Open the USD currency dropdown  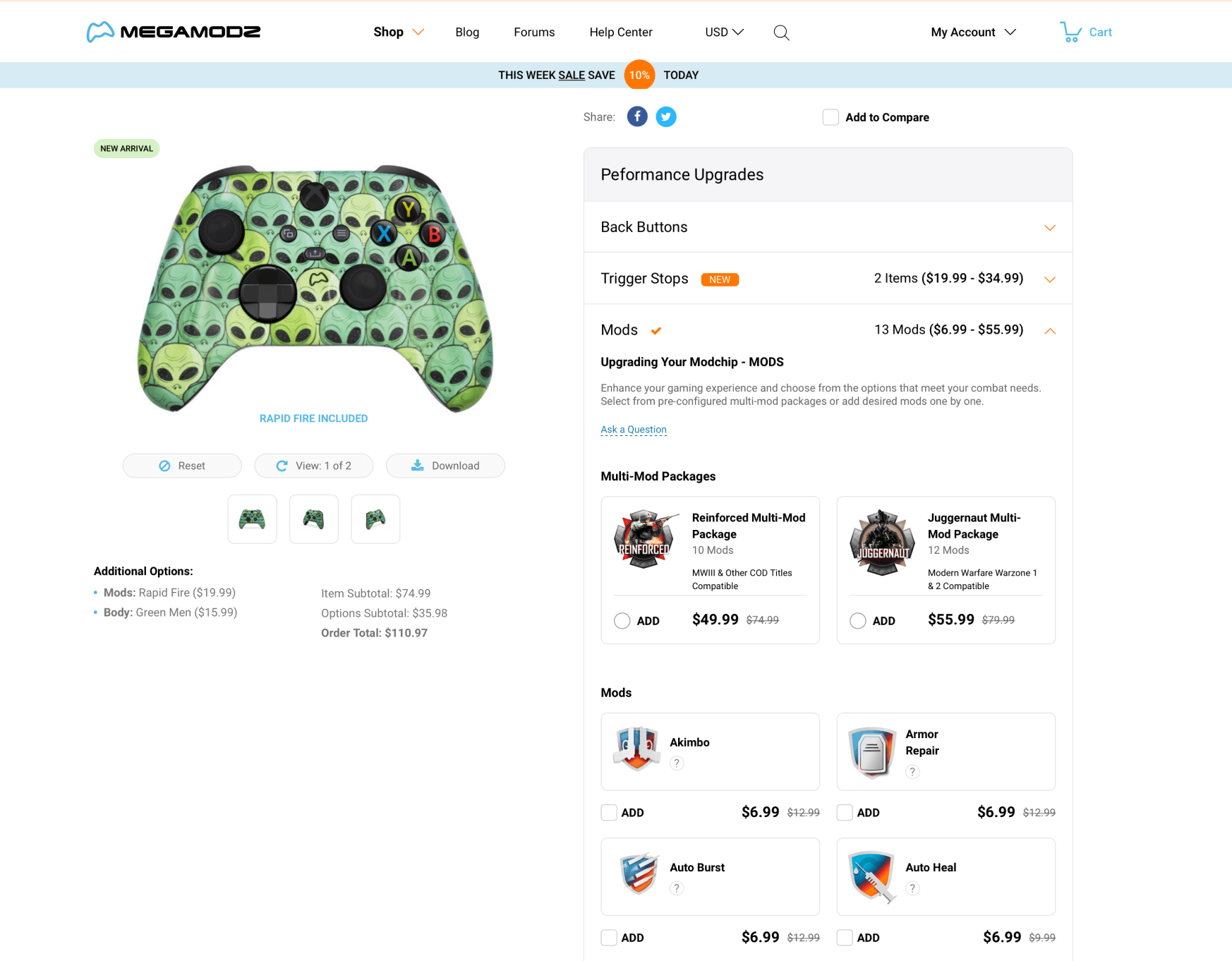point(724,32)
